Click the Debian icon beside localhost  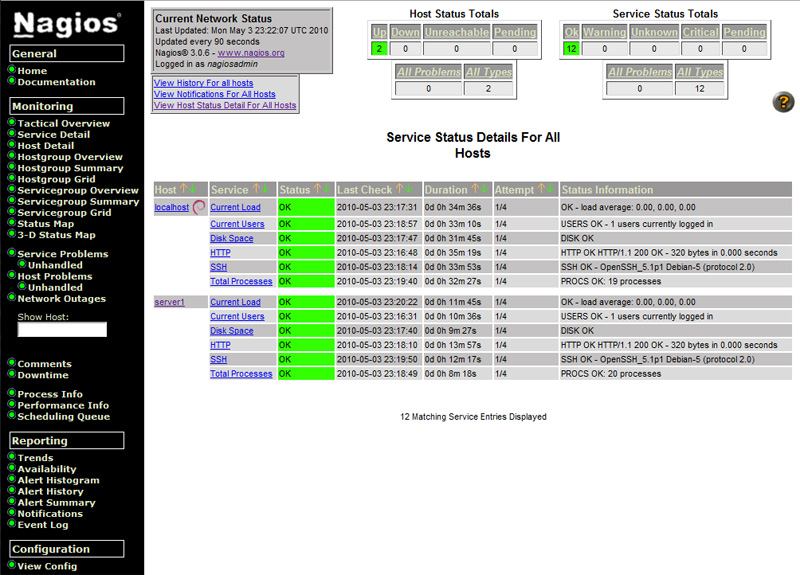coord(199,207)
